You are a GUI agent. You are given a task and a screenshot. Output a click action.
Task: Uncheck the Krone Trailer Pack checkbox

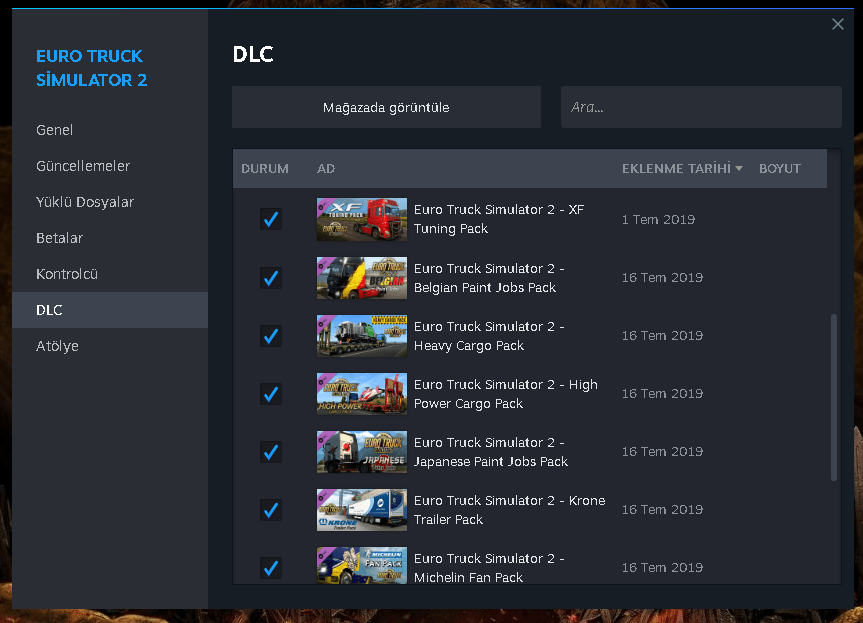point(271,510)
